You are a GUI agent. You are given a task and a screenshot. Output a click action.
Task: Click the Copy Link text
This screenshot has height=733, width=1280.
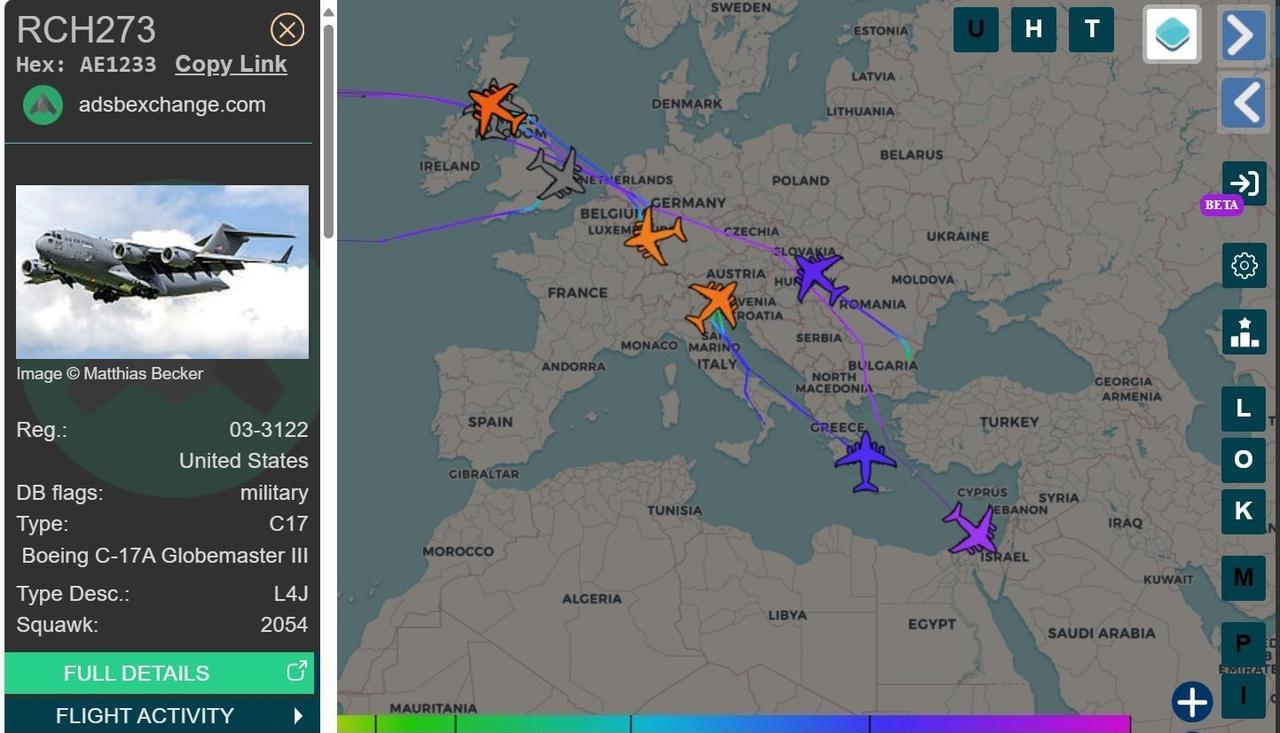tap(231, 64)
